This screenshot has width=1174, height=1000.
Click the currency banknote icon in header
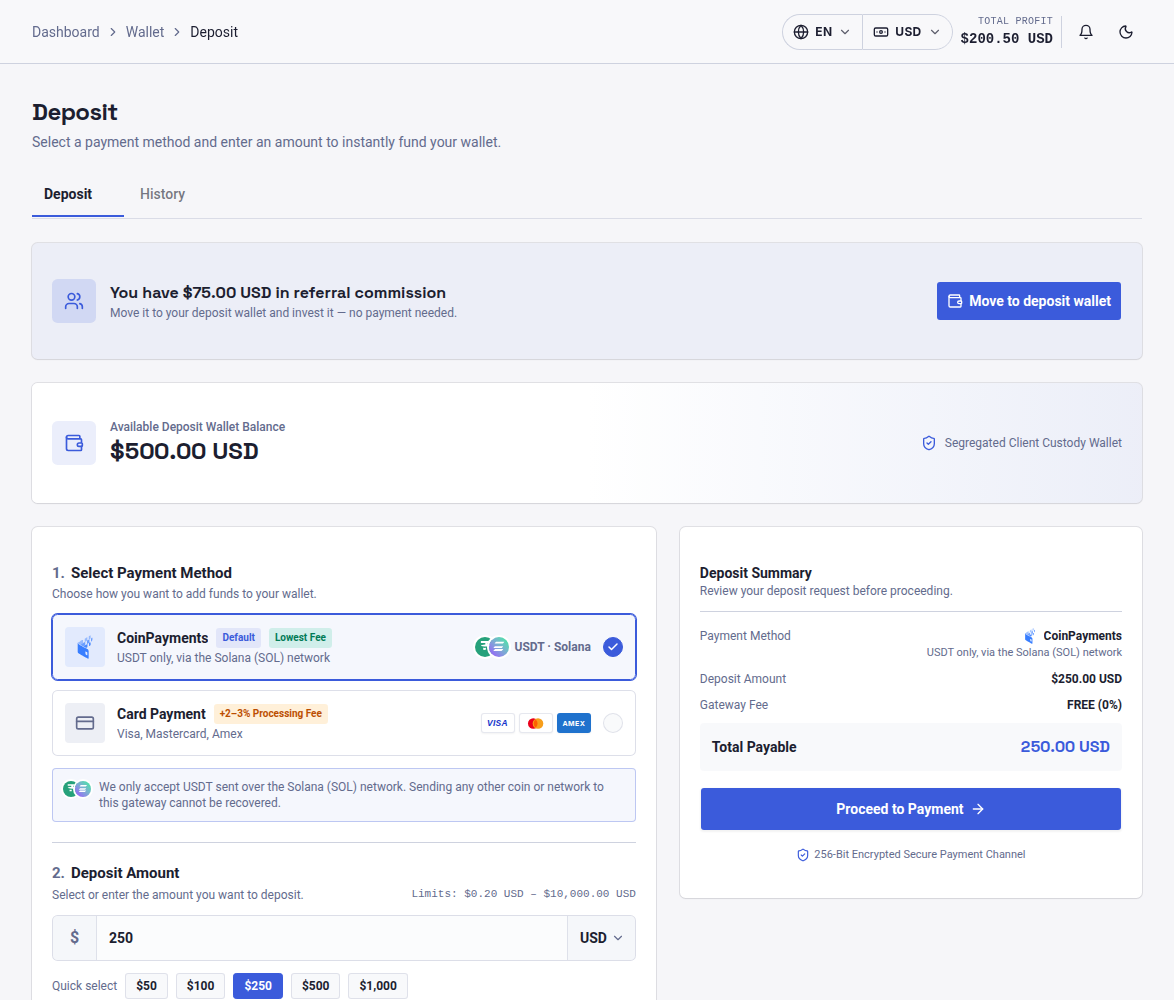[x=881, y=32]
